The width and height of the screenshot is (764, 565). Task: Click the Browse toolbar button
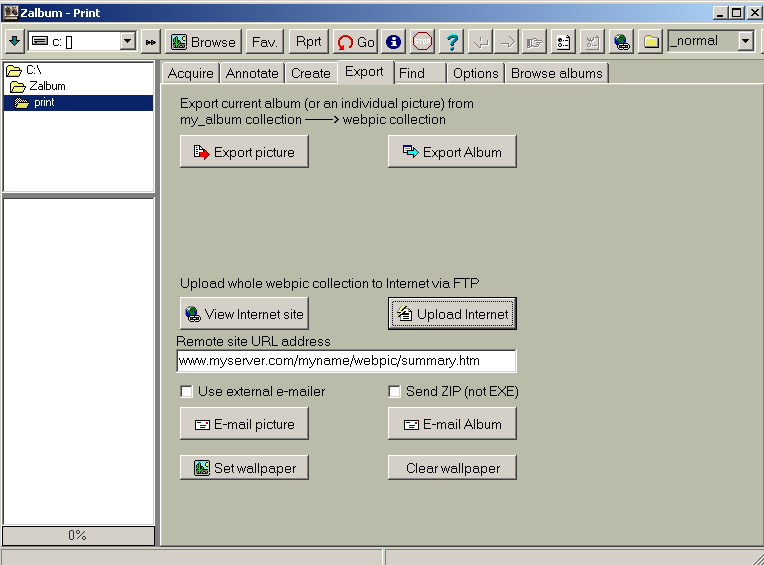pyautogui.click(x=204, y=42)
